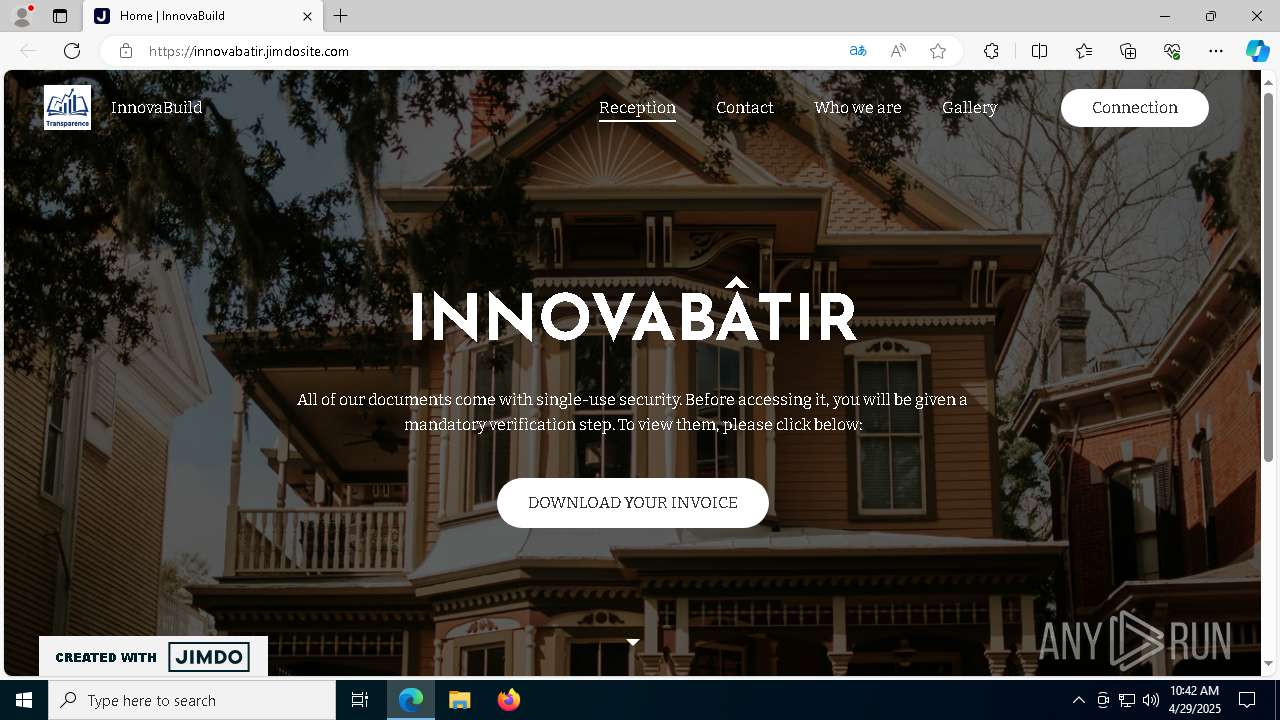Click the Connection button
Viewport: 1280px width, 720px height.
click(1135, 108)
